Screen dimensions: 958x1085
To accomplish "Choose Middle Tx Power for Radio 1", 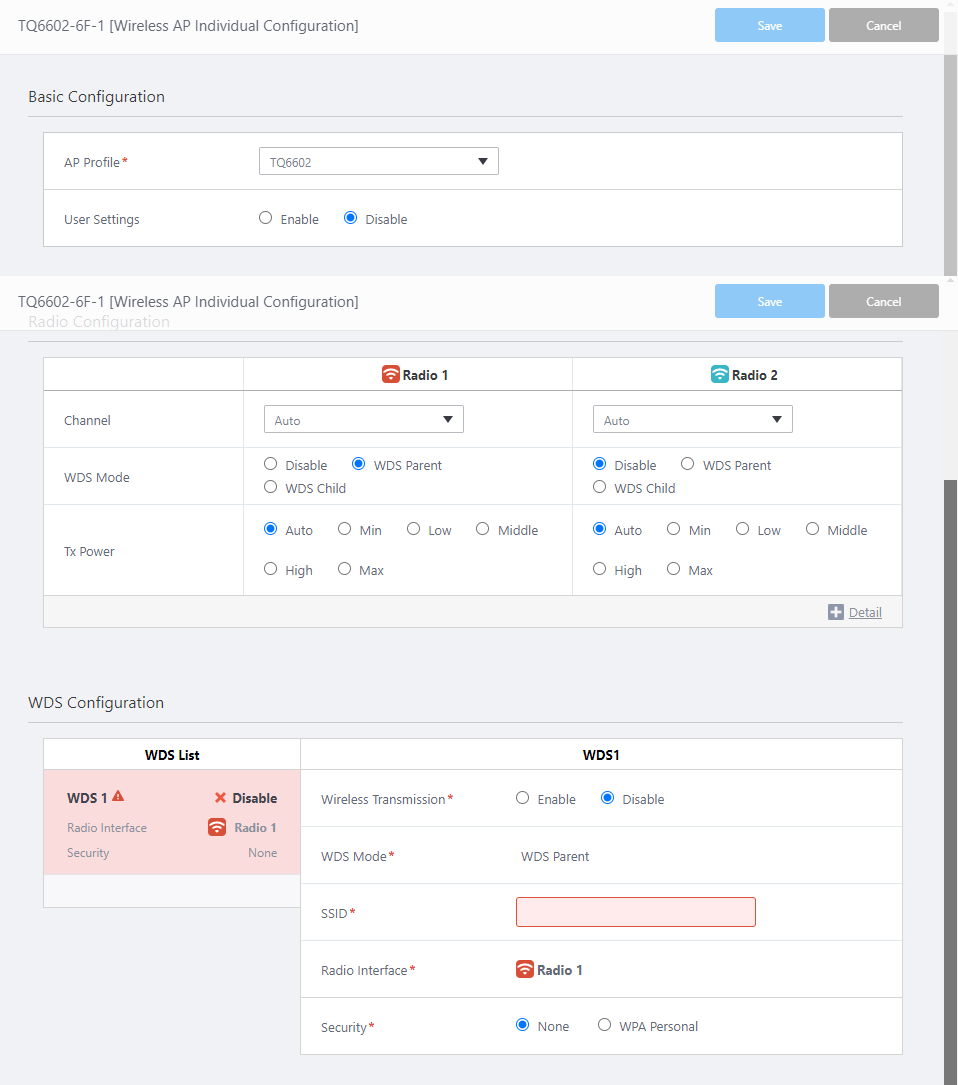I will point(482,529).
